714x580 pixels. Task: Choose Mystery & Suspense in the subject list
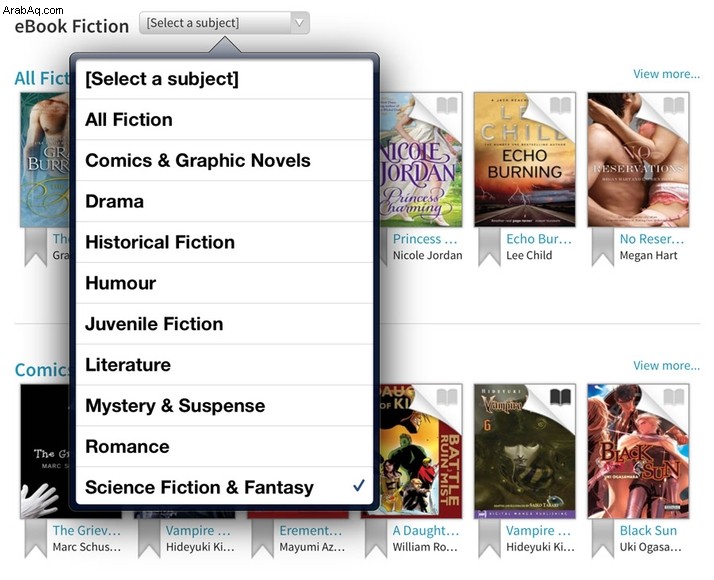coord(224,406)
